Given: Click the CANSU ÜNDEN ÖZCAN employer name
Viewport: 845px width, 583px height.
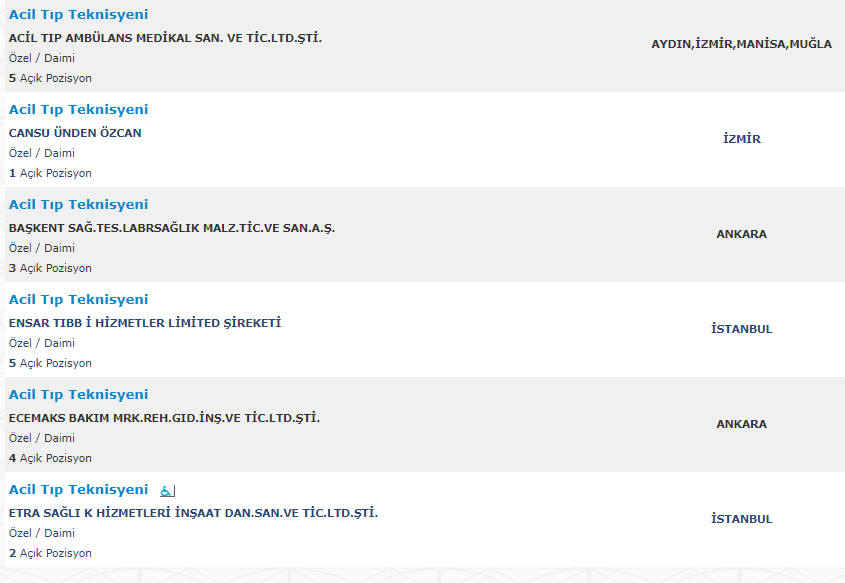Looking at the screenshot, I should click(75, 133).
